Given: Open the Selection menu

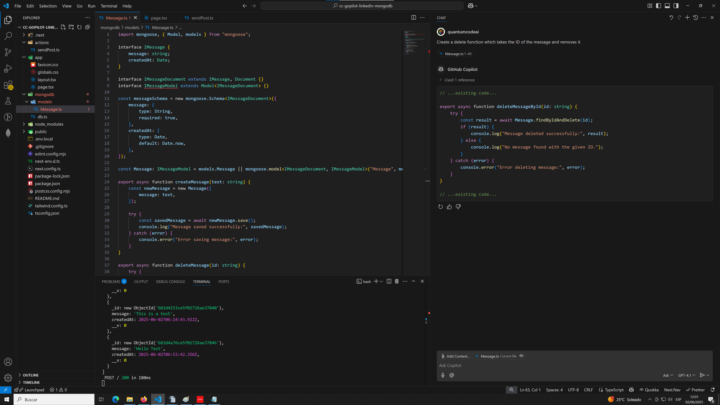Looking at the screenshot, I should (x=48, y=6).
